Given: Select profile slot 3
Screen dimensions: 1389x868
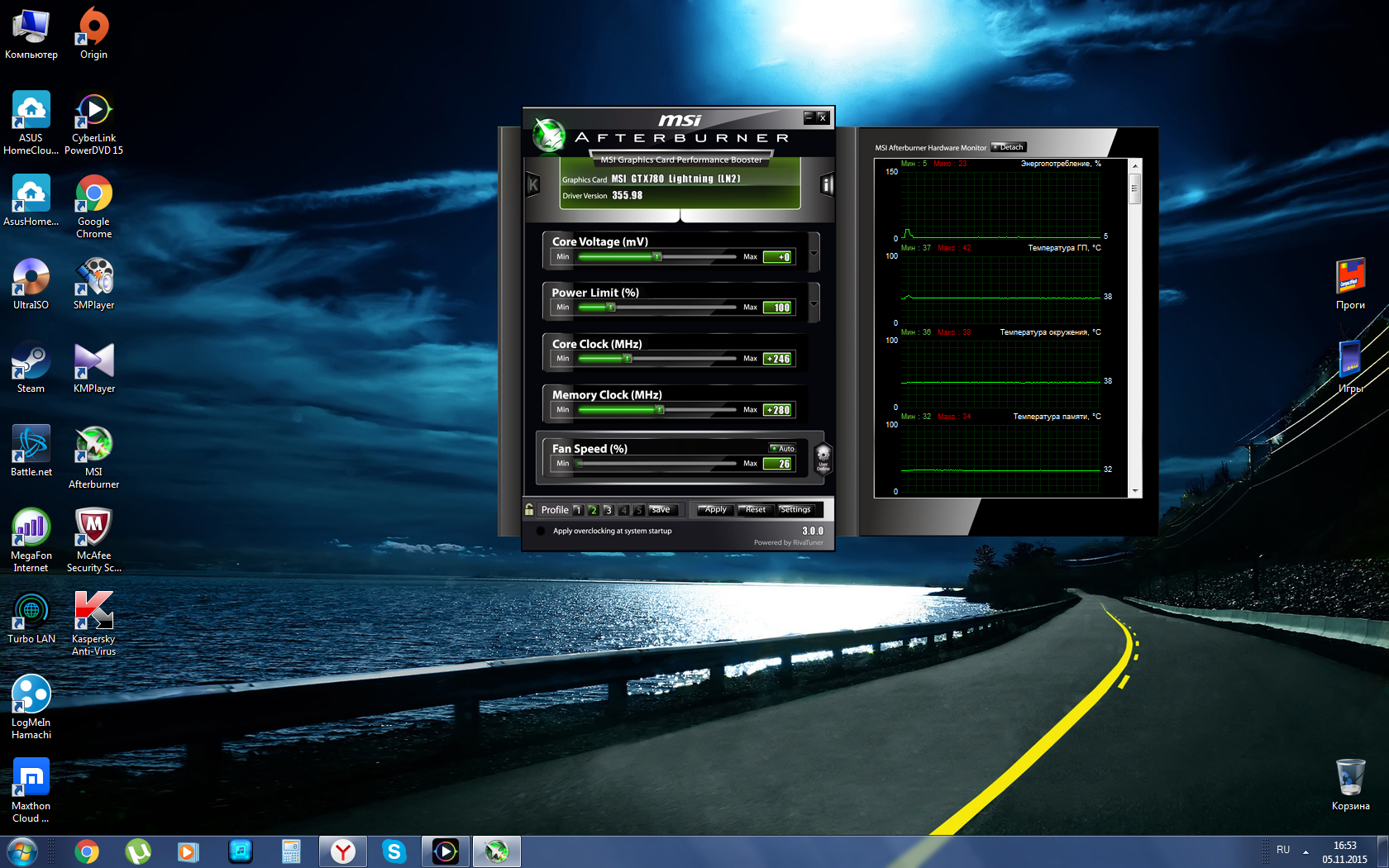Looking at the screenshot, I should click(x=609, y=510).
